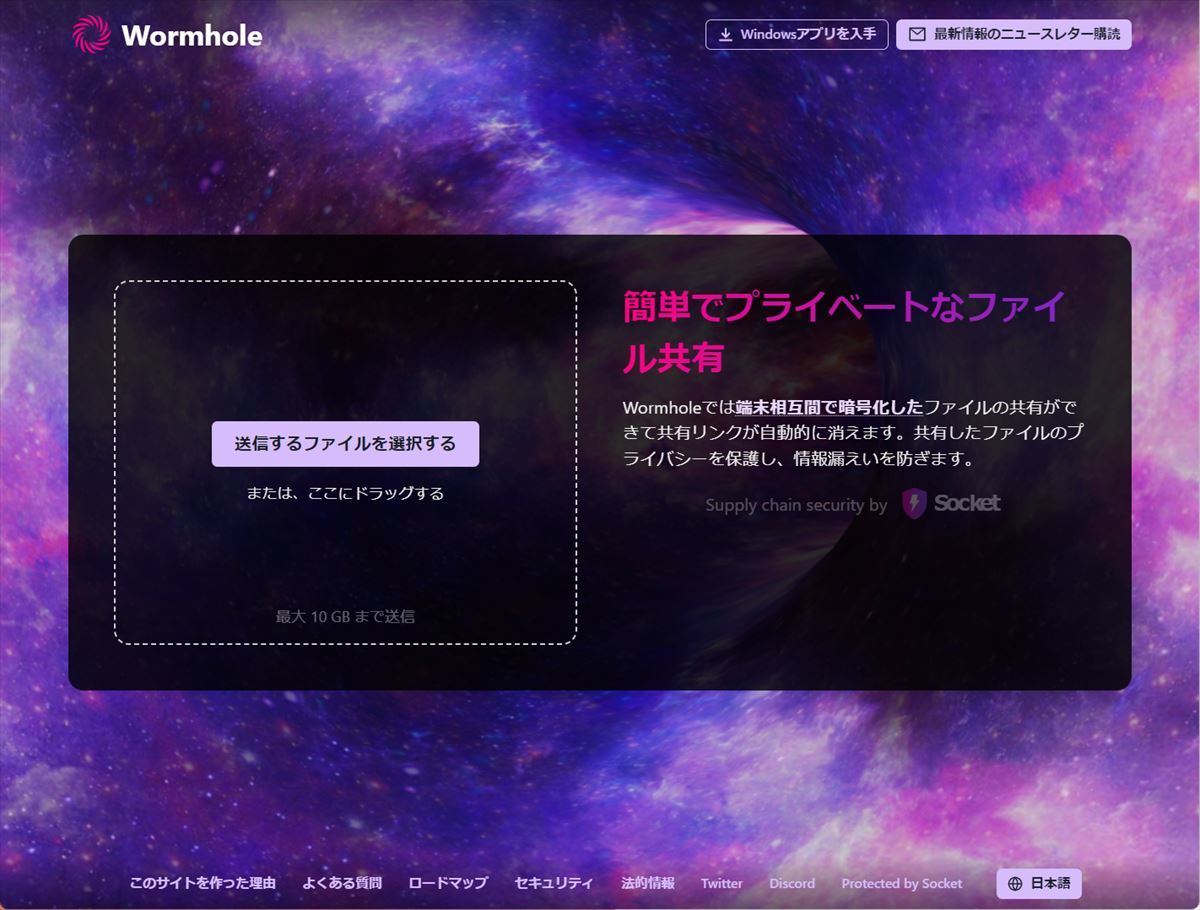Open the end-to-end encryption link (端末相互間で暗号化した)
1200x910 pixels.
click(829, 407)
